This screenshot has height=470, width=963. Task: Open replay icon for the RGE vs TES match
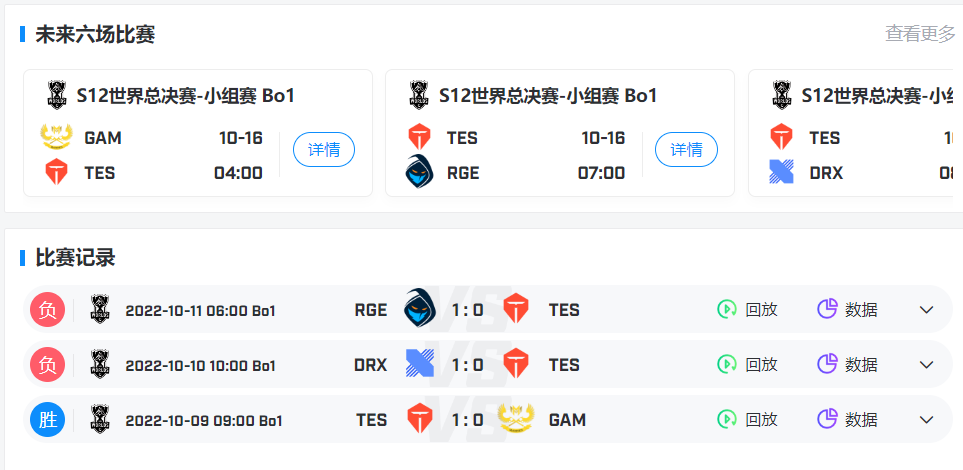click(x=727, y=309)
